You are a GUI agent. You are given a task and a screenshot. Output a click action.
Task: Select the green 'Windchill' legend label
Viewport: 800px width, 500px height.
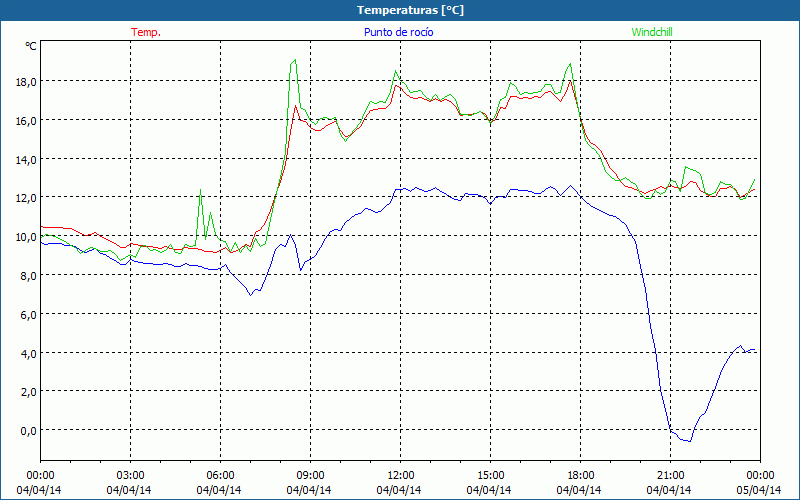(x=652, y=32)
